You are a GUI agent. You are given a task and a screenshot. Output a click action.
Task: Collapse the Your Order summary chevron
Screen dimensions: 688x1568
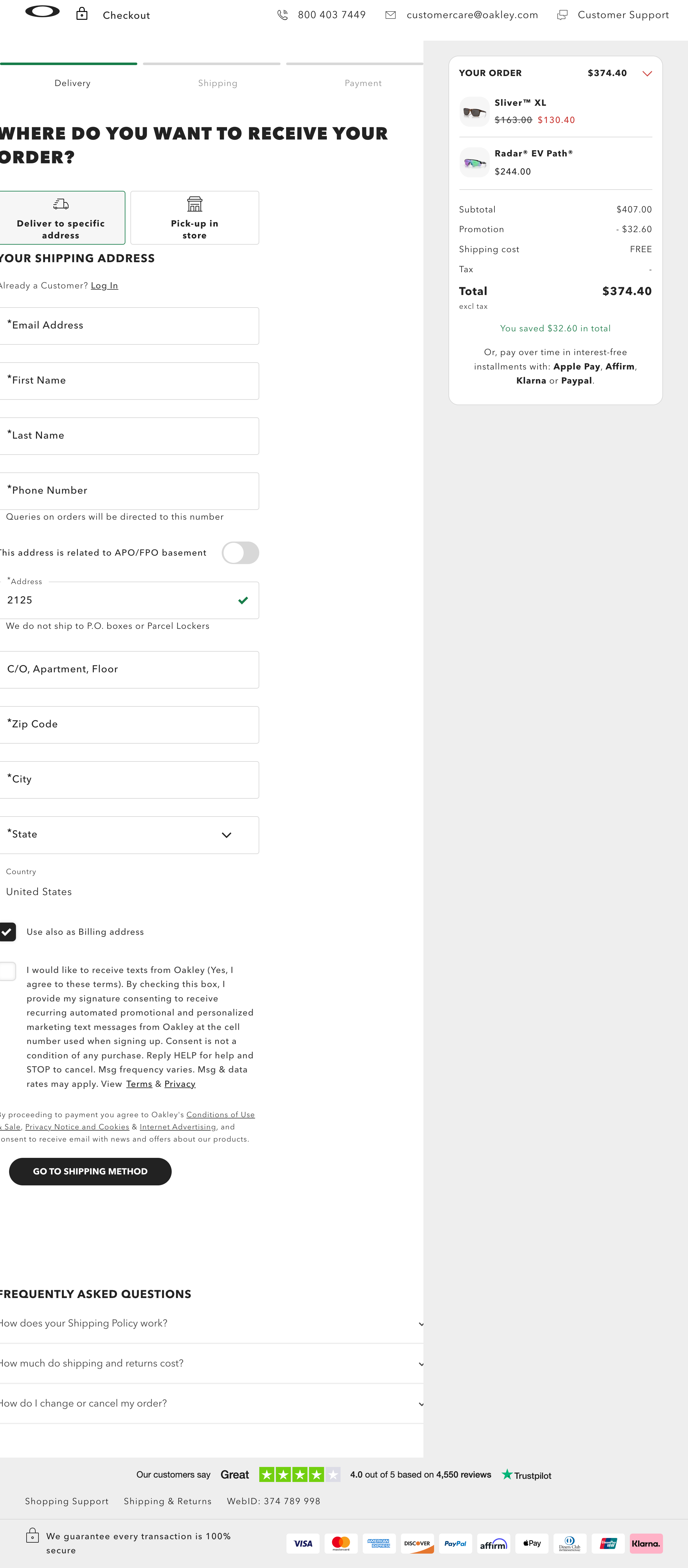[647, 73]
